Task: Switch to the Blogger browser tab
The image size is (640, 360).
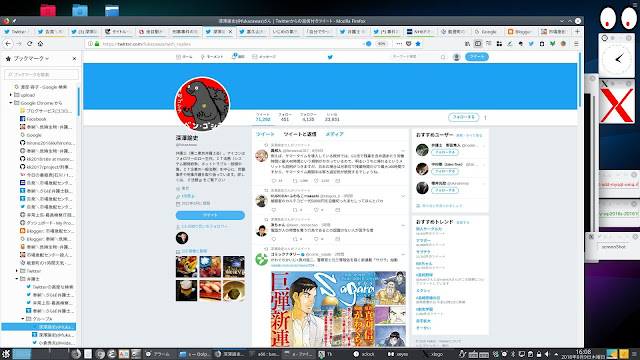Action: coord(520,31)
